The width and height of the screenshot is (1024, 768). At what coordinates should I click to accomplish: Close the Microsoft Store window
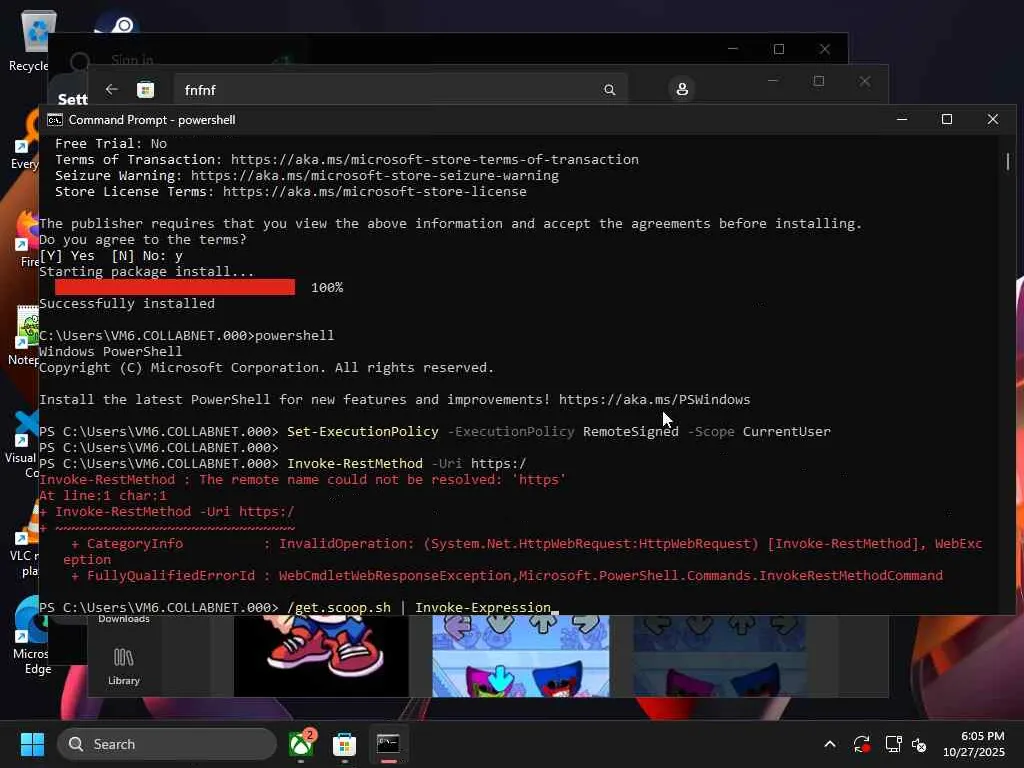coord(865,81)
